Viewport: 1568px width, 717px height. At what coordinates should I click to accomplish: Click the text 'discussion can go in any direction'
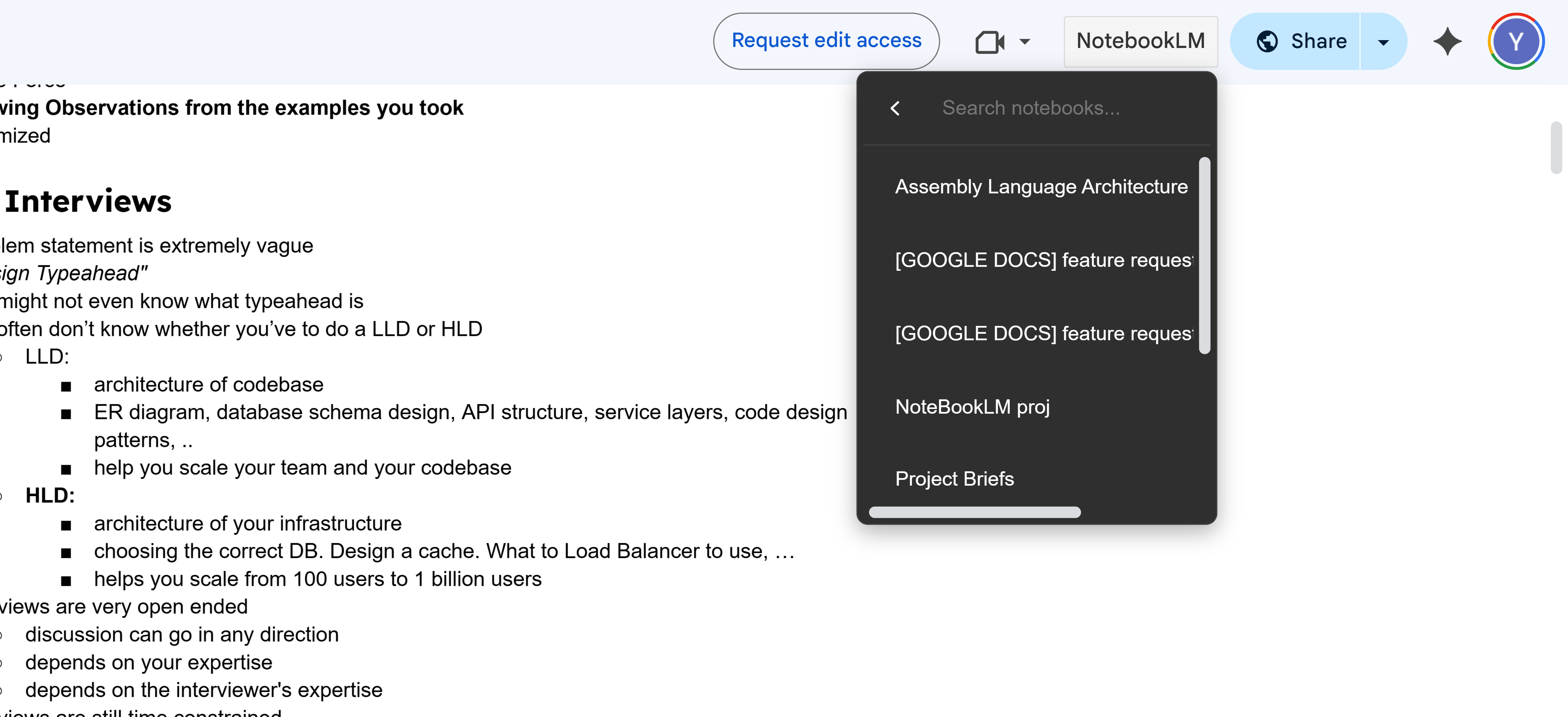click(x=182, y=634)
